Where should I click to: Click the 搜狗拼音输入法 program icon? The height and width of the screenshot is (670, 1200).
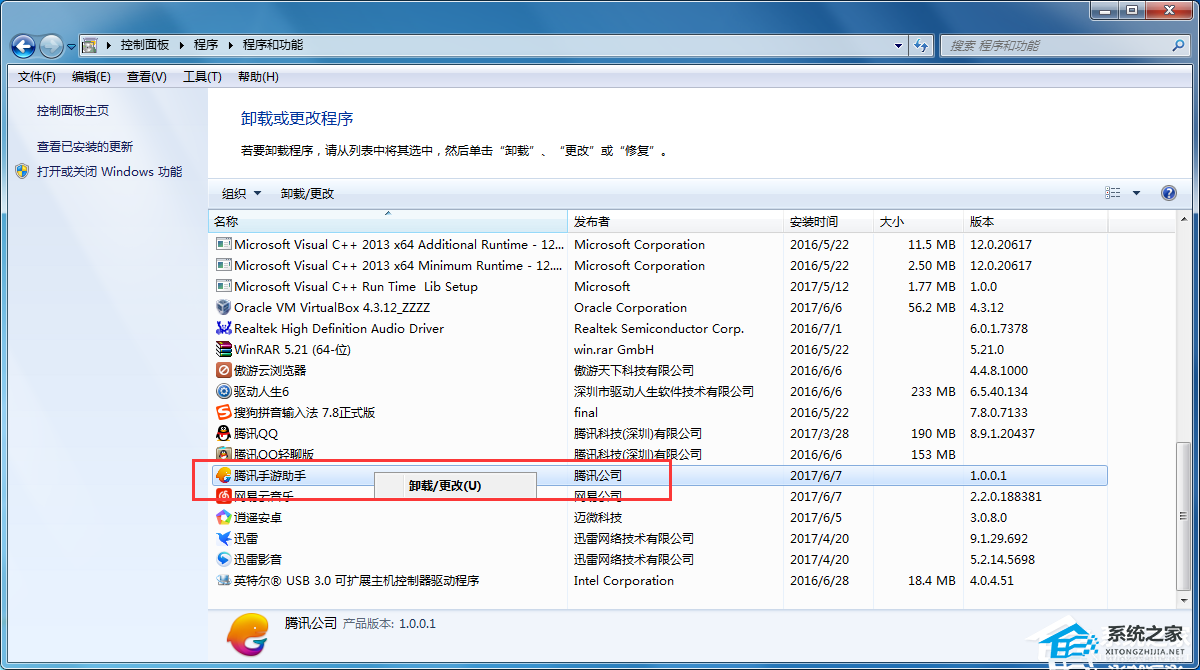[224, 413]
